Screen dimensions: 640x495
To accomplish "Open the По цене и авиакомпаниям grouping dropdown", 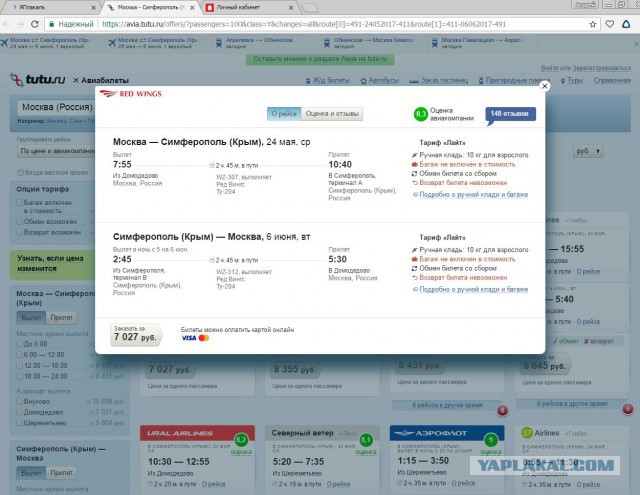I will (56, 151).
